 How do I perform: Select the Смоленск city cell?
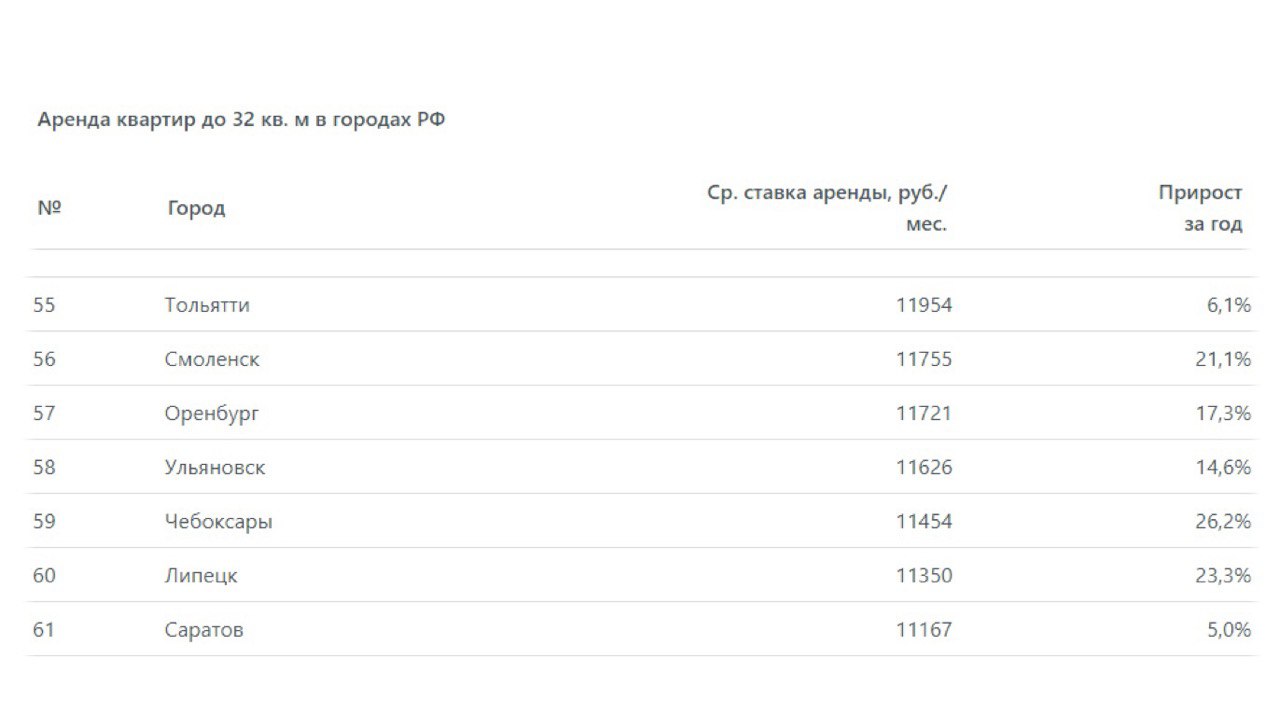[212, 359]
